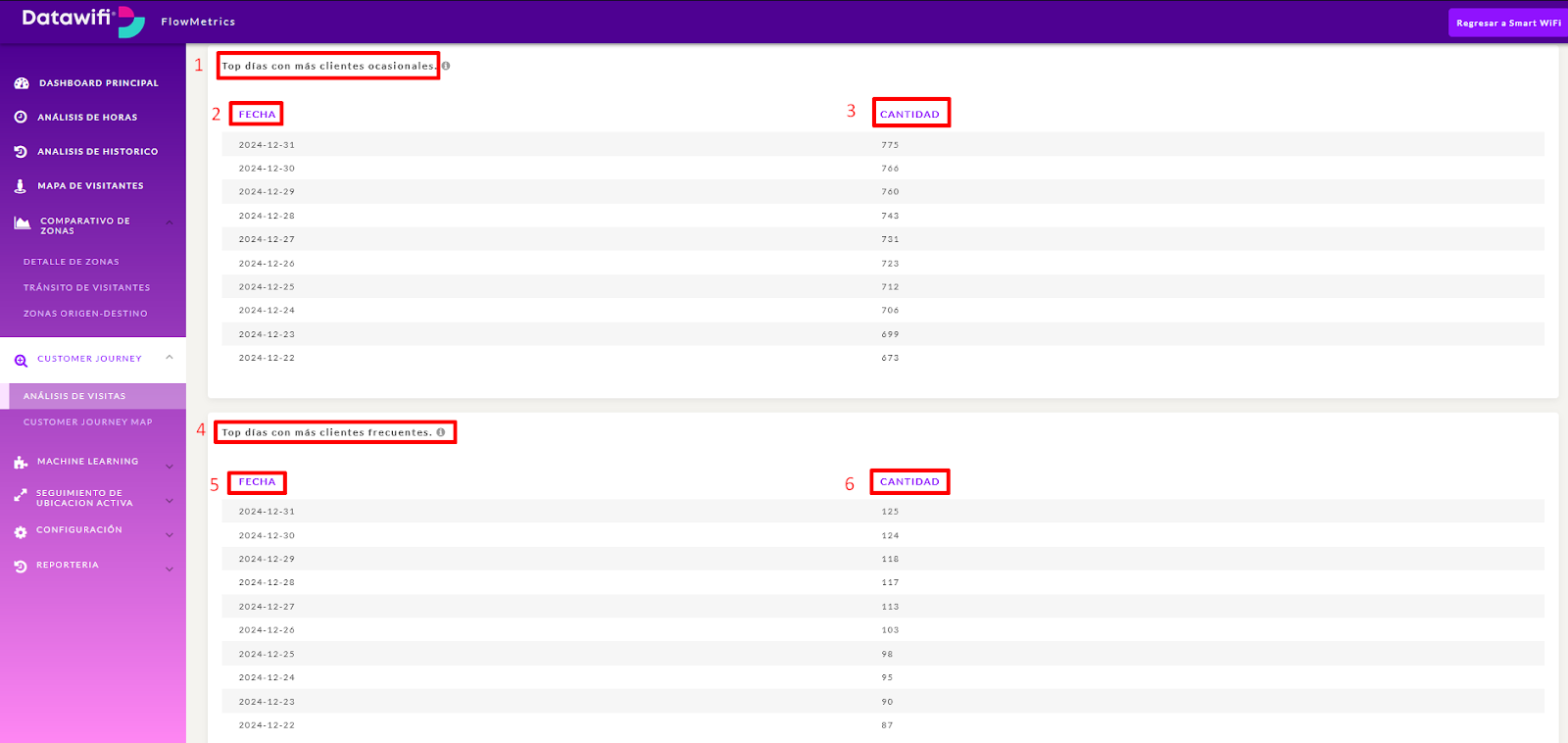Screen dimensions: 1568x743
Task: Select quantity 125 in frecuentes table
Action: [890, 512]
